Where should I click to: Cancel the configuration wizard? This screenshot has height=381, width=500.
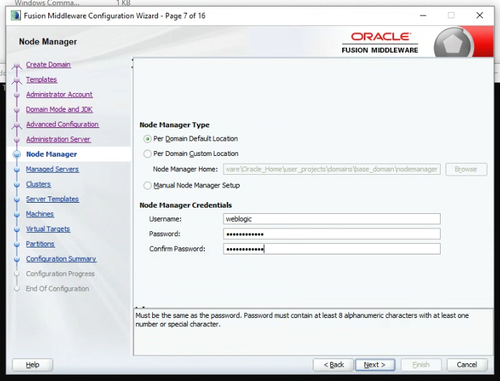point(467,365)
